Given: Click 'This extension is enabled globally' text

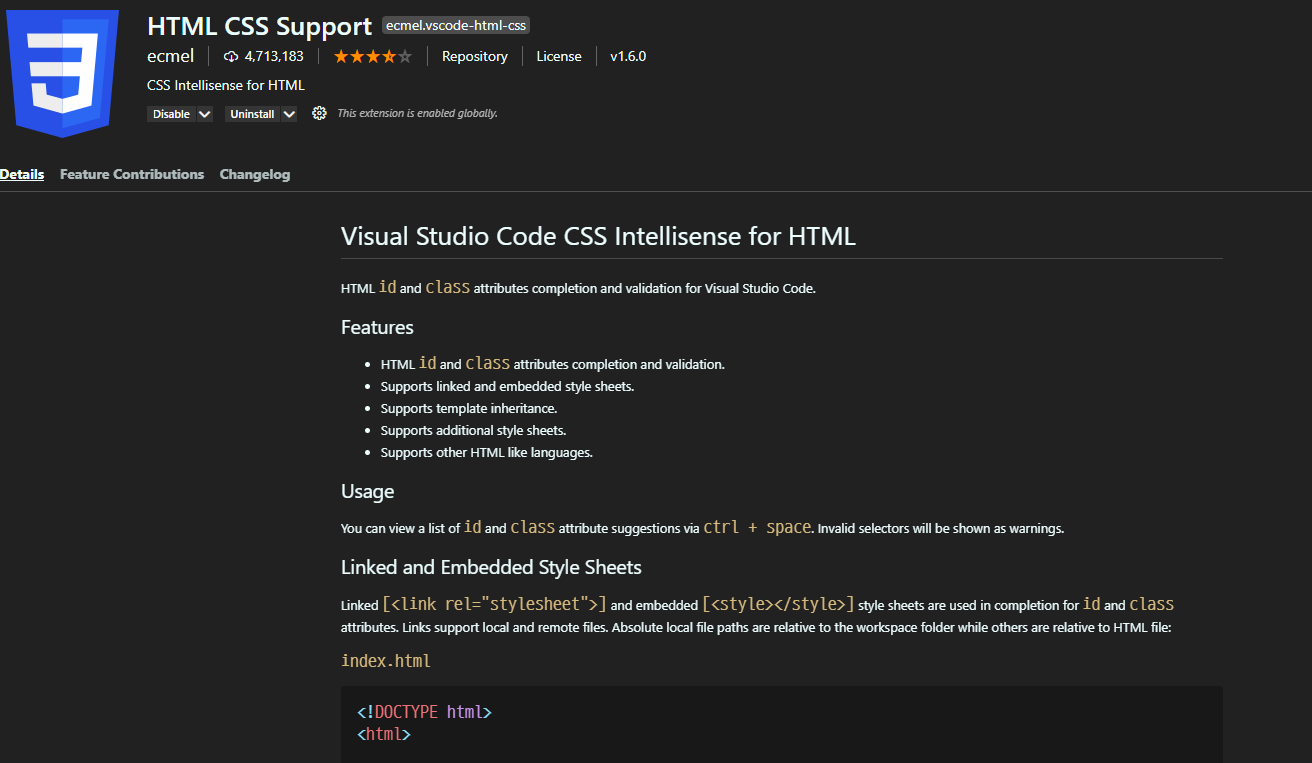Looking at the screenshot, I should click(417, 113).
